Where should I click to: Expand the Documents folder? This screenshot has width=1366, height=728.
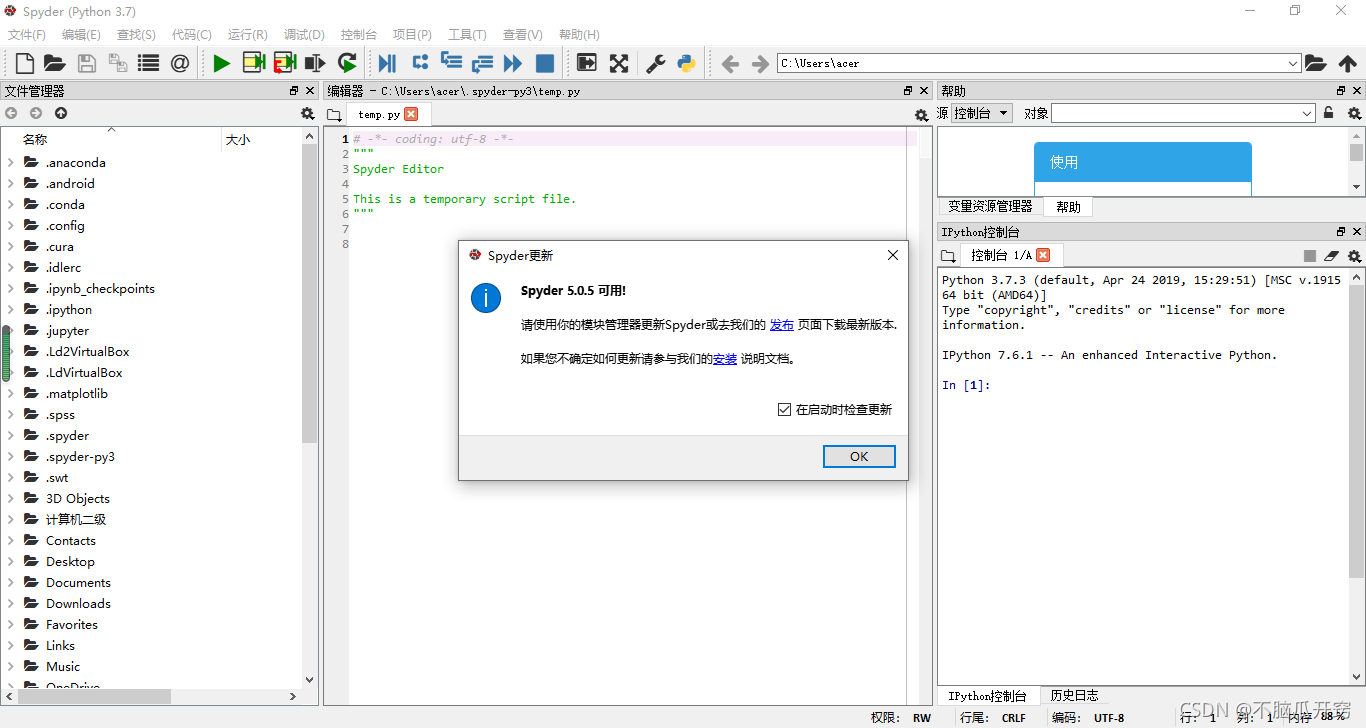(x=11, y=582)
